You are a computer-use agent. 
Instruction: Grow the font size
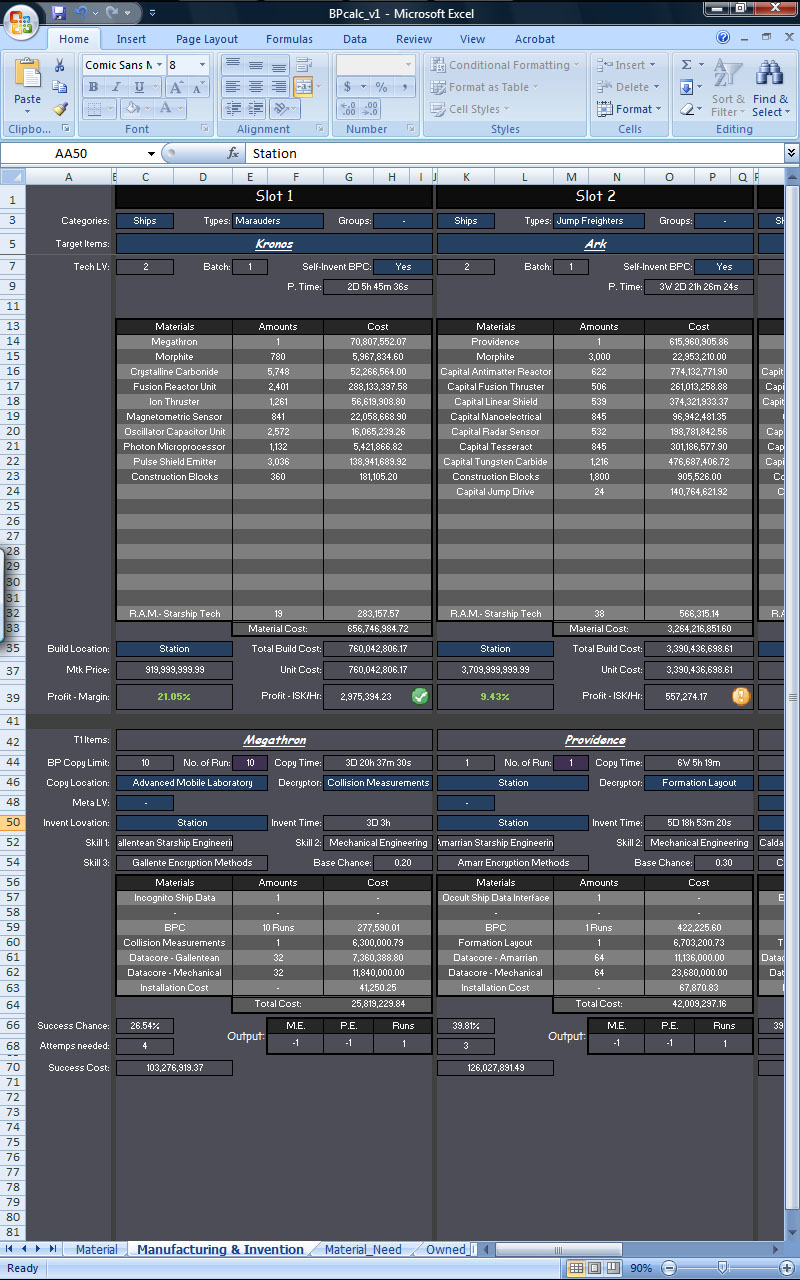pos(175,87)
